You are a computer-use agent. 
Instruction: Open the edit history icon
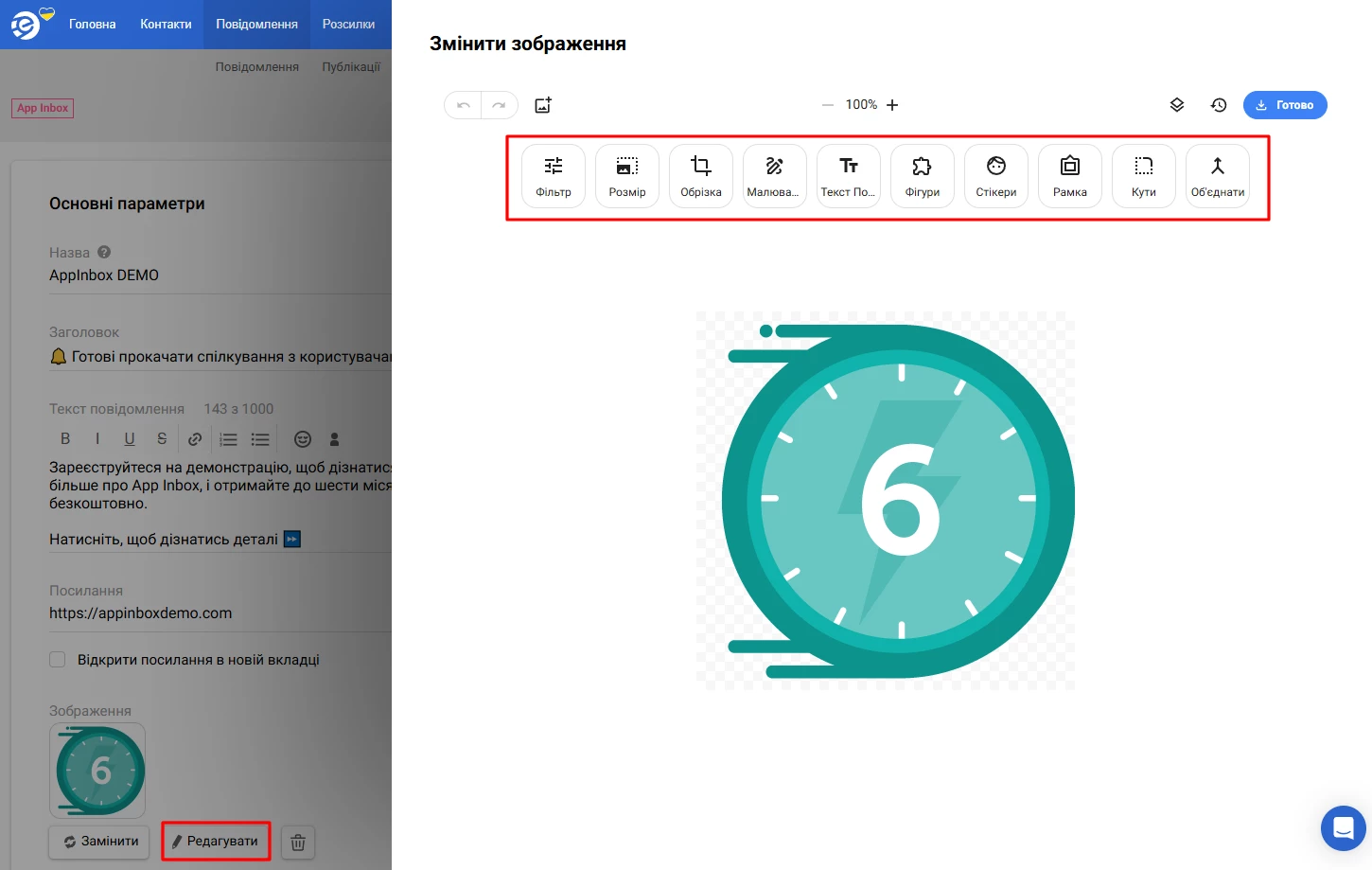pos(1219,105)
